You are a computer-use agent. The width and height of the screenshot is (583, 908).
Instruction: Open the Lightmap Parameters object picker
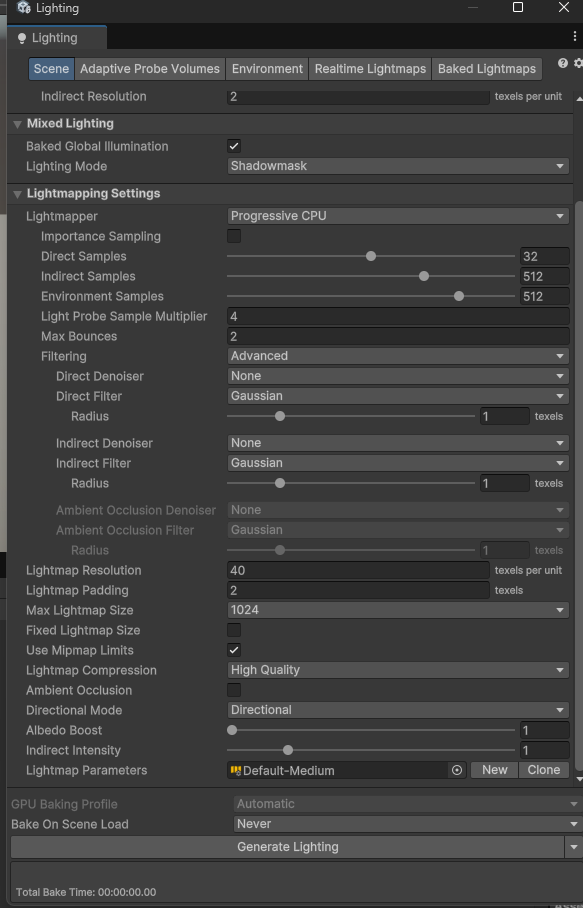coord(457,770)
